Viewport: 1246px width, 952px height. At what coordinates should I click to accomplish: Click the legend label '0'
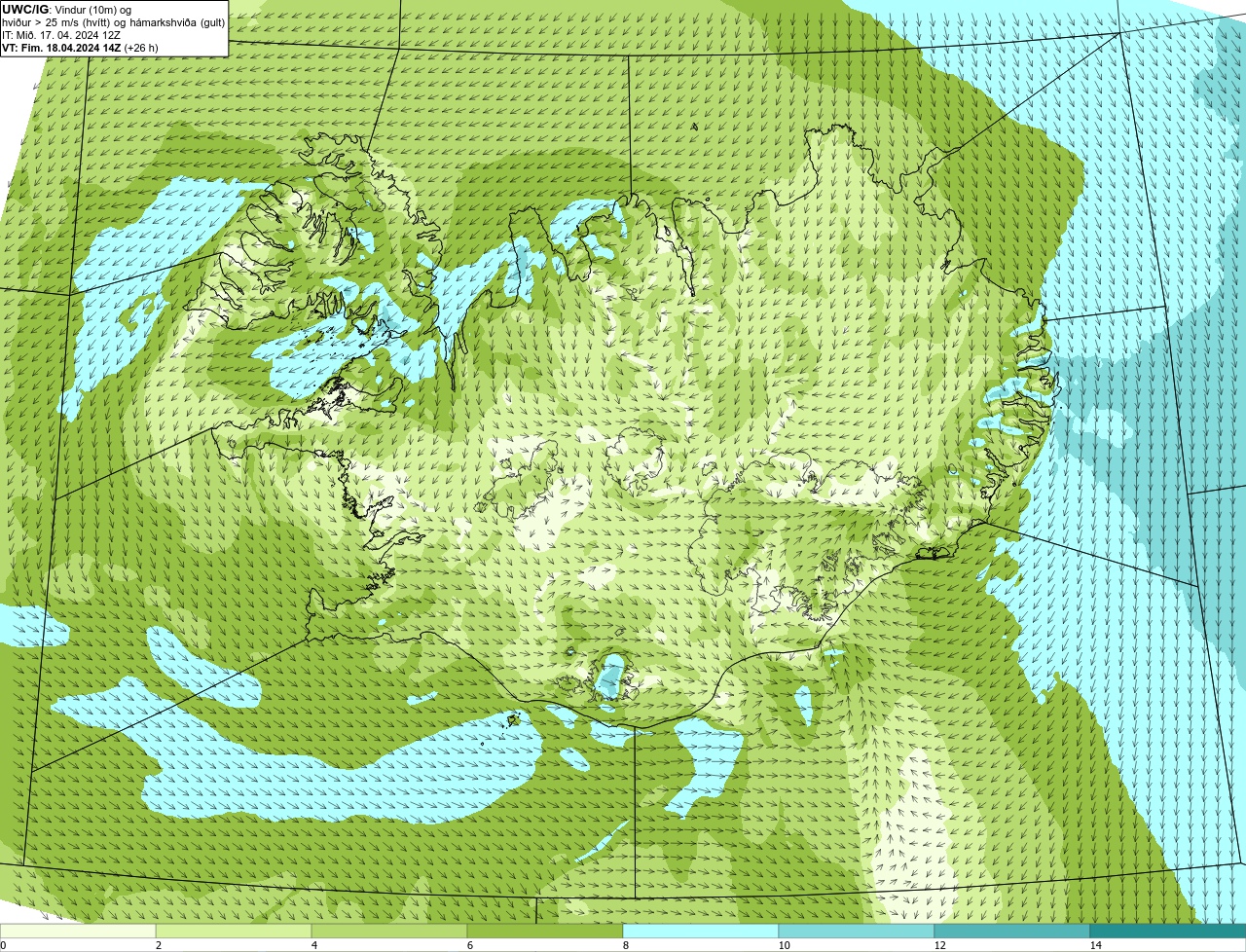point(3,945)
